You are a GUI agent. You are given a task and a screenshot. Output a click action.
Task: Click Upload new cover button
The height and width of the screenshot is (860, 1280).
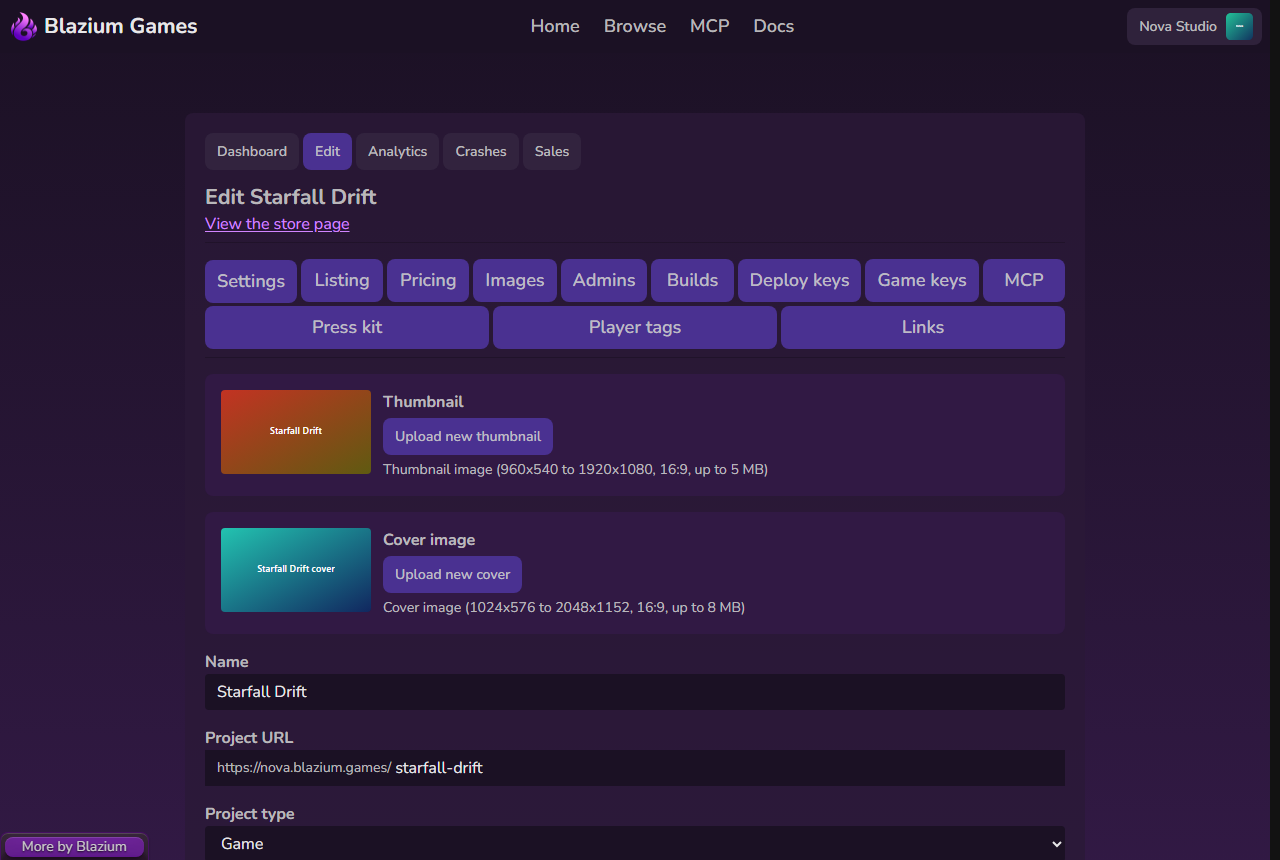(x=452, y=574)
